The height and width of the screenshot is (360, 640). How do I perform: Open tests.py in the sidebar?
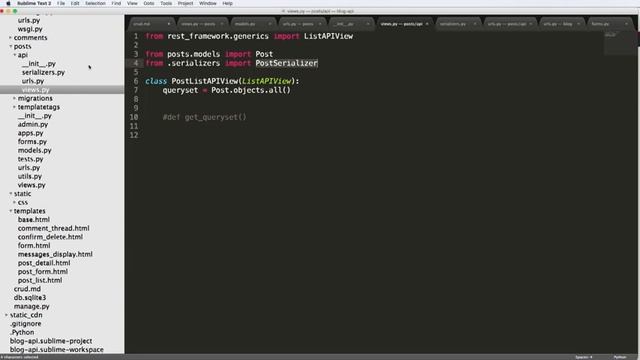tap(30, 159)
